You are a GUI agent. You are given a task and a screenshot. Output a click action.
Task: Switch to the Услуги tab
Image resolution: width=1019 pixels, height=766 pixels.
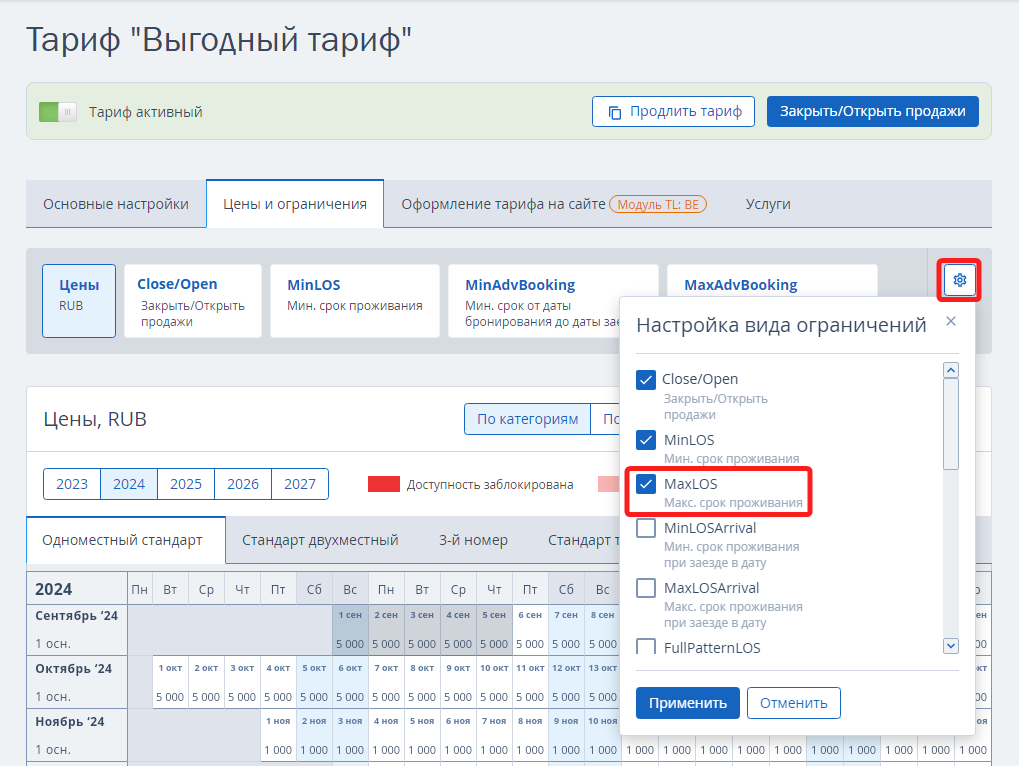click(768, 204)
